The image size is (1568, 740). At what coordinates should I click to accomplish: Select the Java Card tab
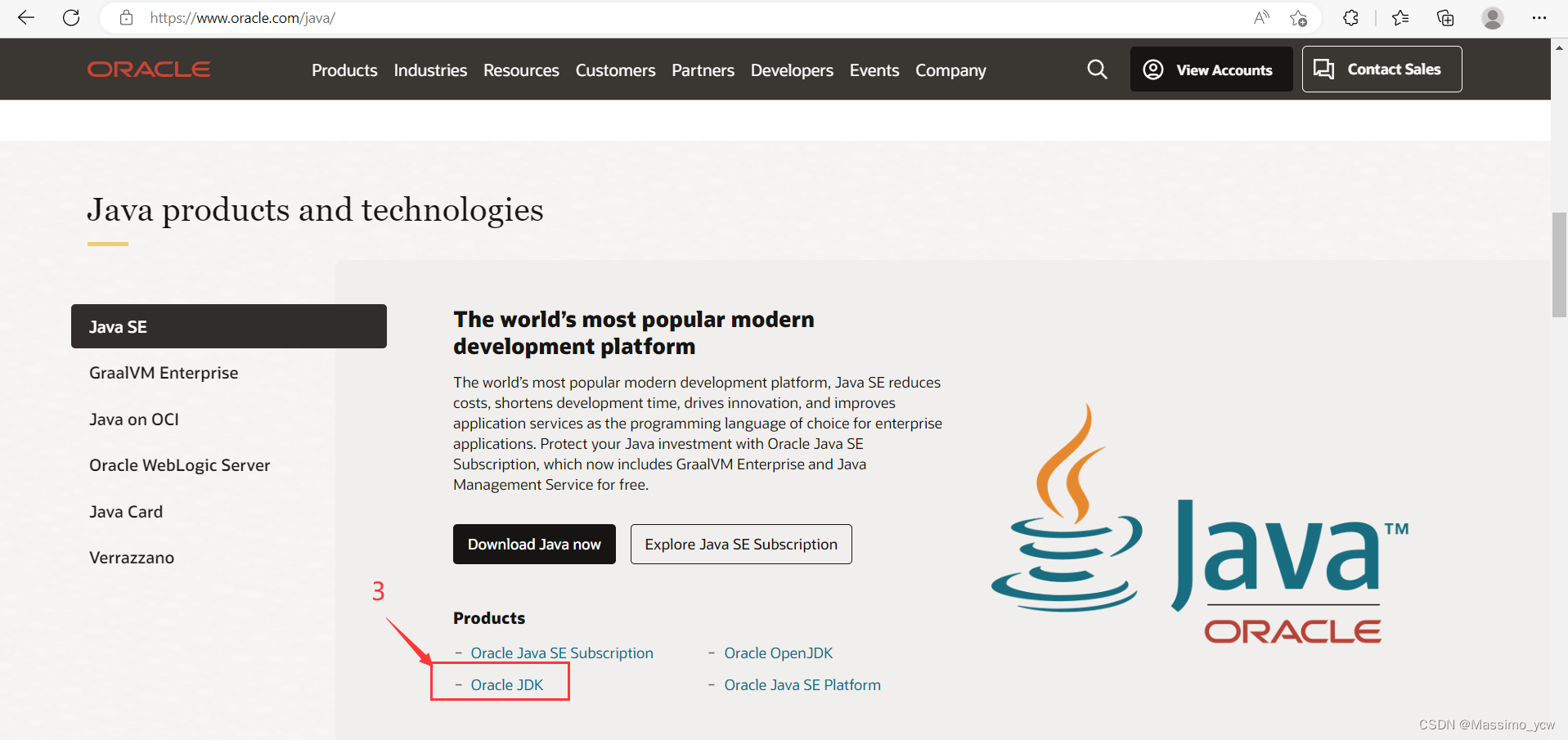126,512
